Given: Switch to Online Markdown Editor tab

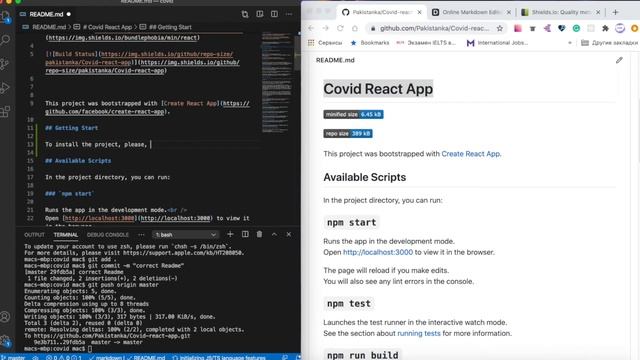Looking at the screenshot, I should (x=471, y=12).
